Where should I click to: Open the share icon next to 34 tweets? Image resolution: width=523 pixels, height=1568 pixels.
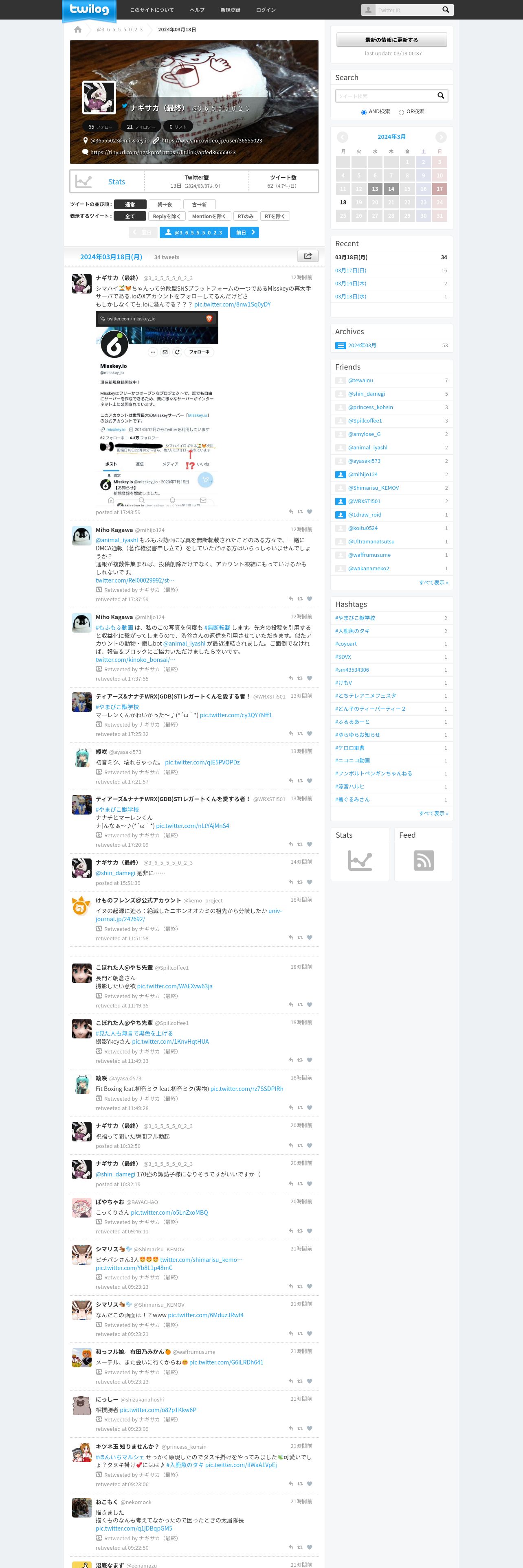pyautogui.click(x=308, y=256)
